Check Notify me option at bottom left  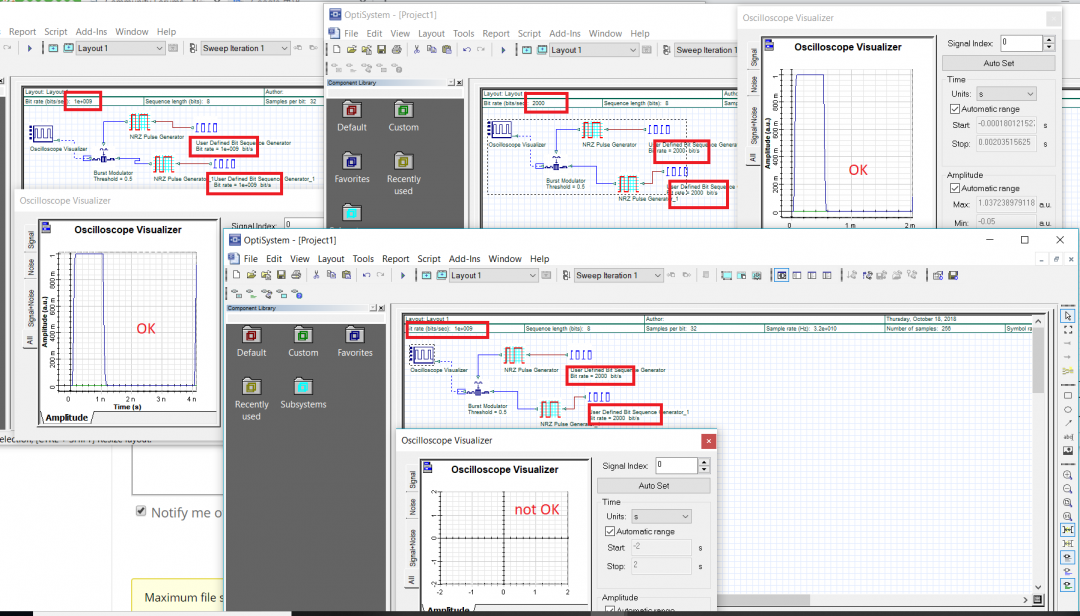point(141,511)
